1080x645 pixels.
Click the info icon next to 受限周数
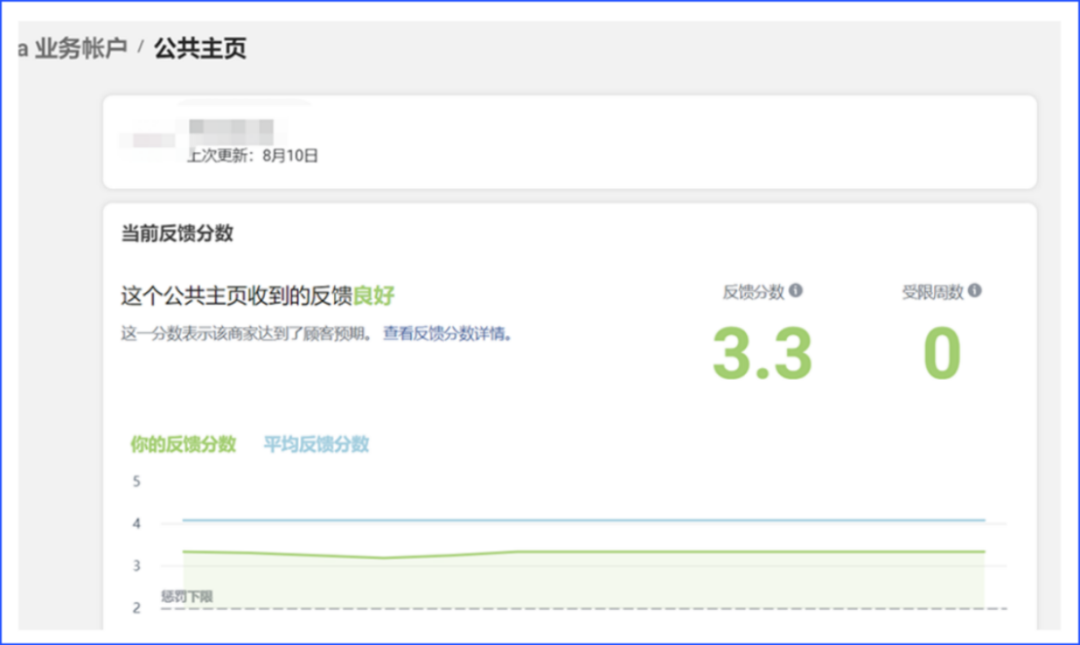pos(976,290)
